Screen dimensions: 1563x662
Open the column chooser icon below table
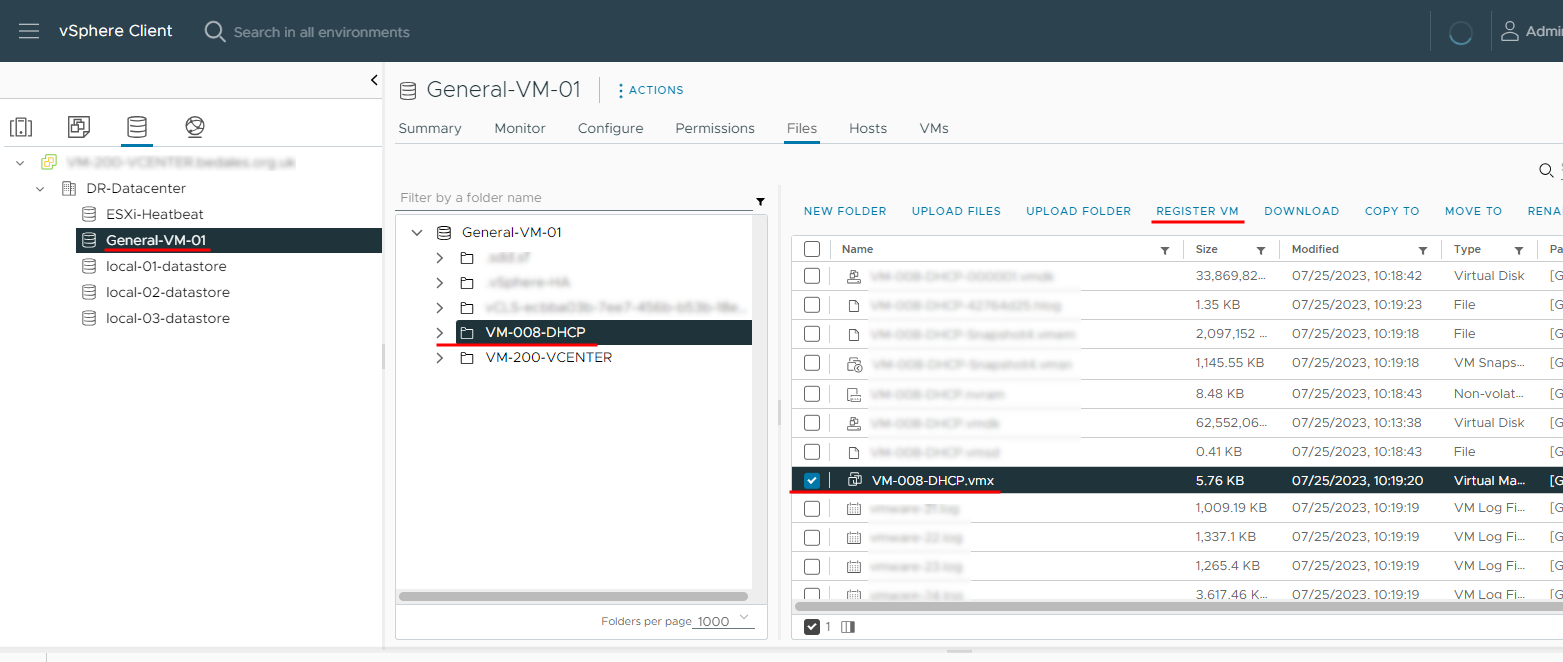click(848, 627)
